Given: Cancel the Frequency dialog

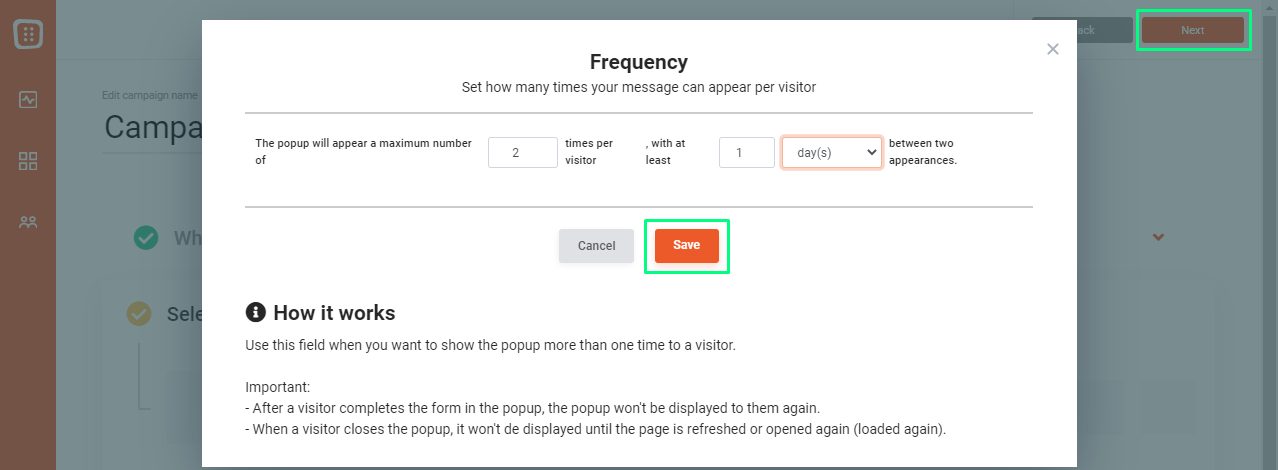Looking at the screenshot, I should point(596,246).
